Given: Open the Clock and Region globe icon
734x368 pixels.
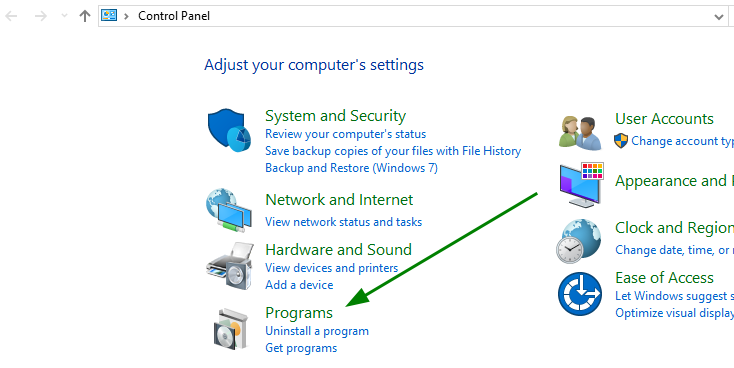Looking at the screenshot, I should pos(579,241).
